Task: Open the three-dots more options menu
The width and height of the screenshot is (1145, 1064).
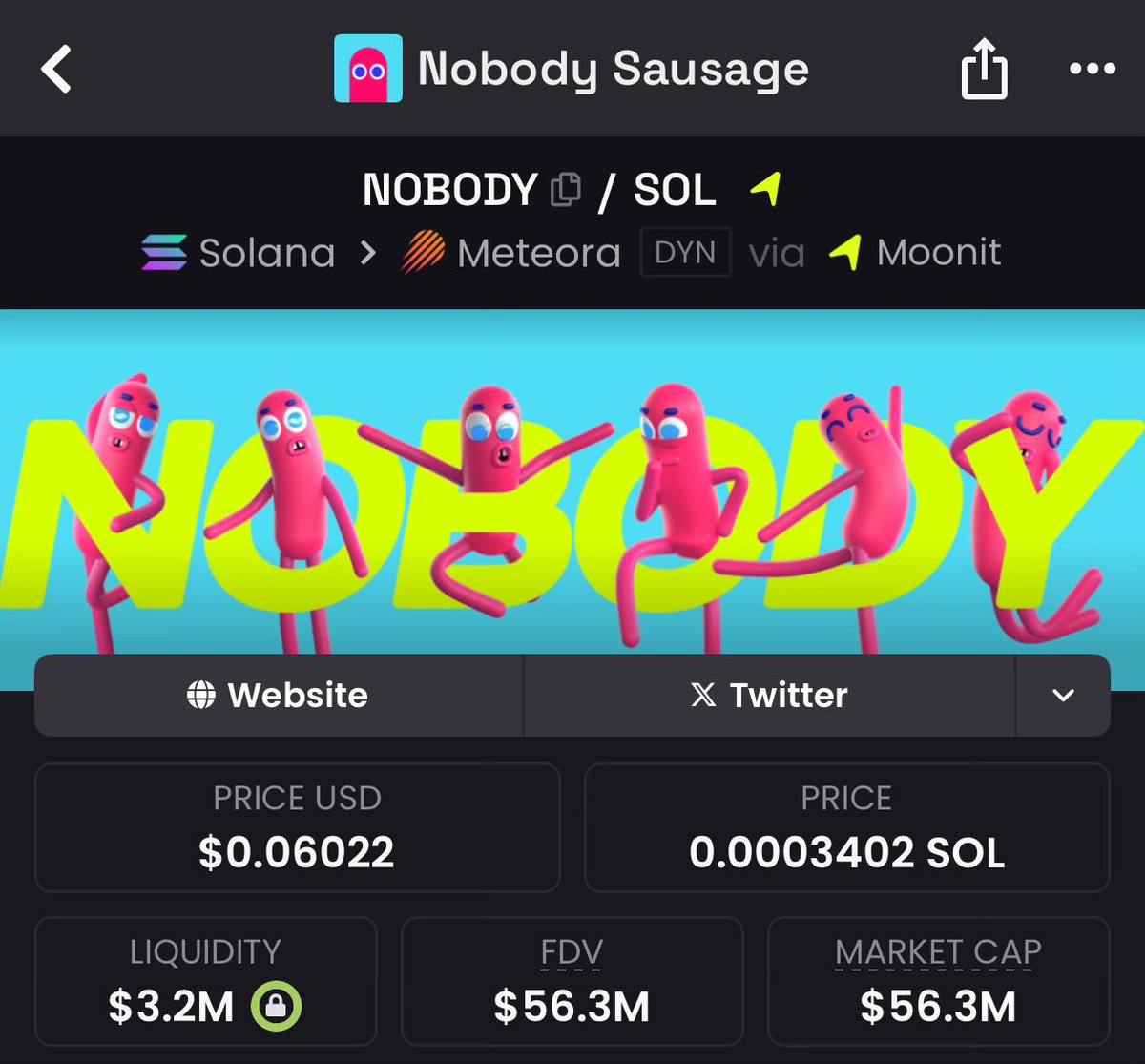Action: (x=1092, y=69)
